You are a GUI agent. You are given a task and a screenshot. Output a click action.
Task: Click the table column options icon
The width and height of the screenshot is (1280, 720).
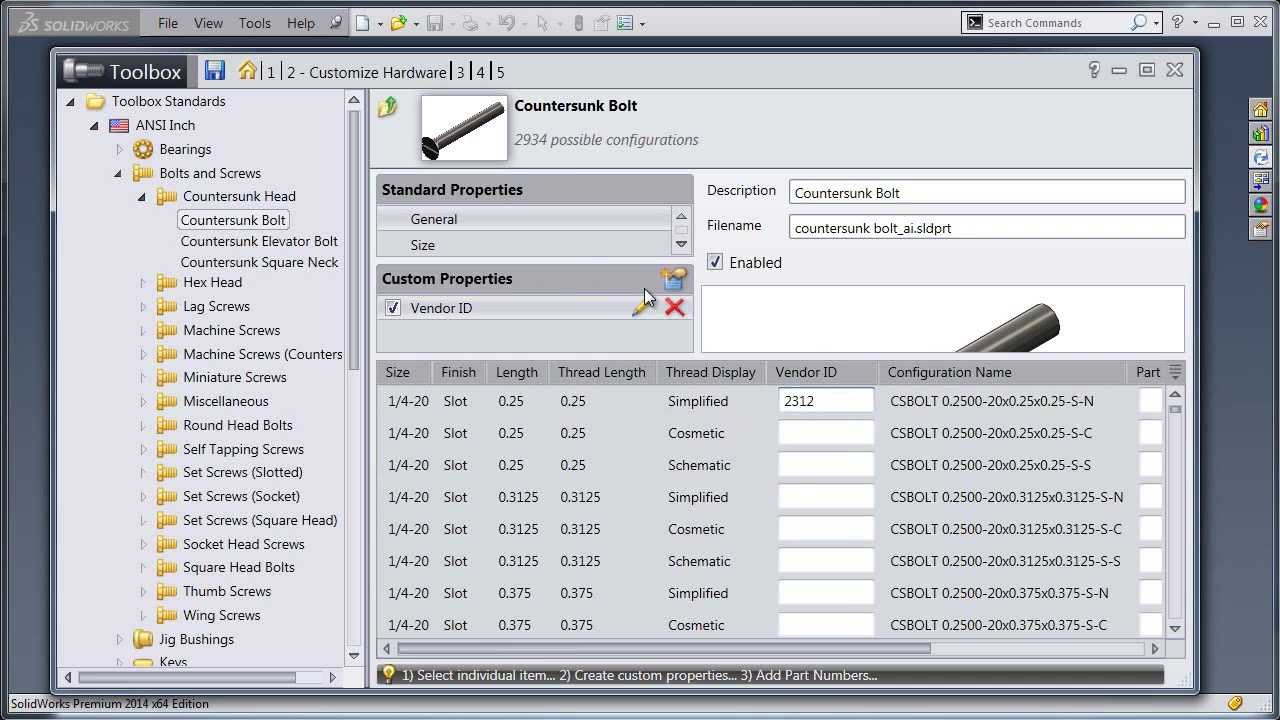pyautogui.click(x=1175, y=372)
